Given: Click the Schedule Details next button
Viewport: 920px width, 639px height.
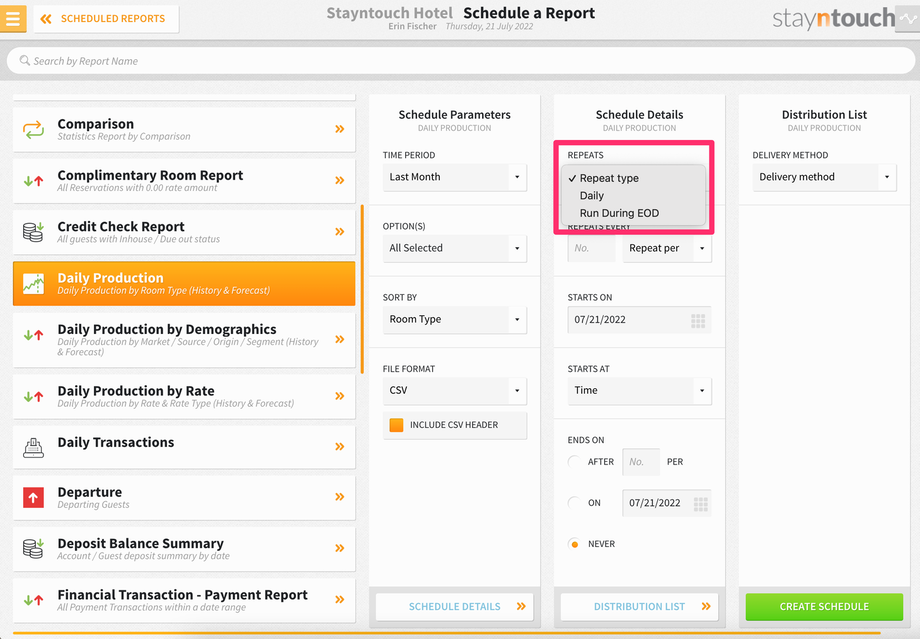Looking at the screenshot, I should (455, 607).
